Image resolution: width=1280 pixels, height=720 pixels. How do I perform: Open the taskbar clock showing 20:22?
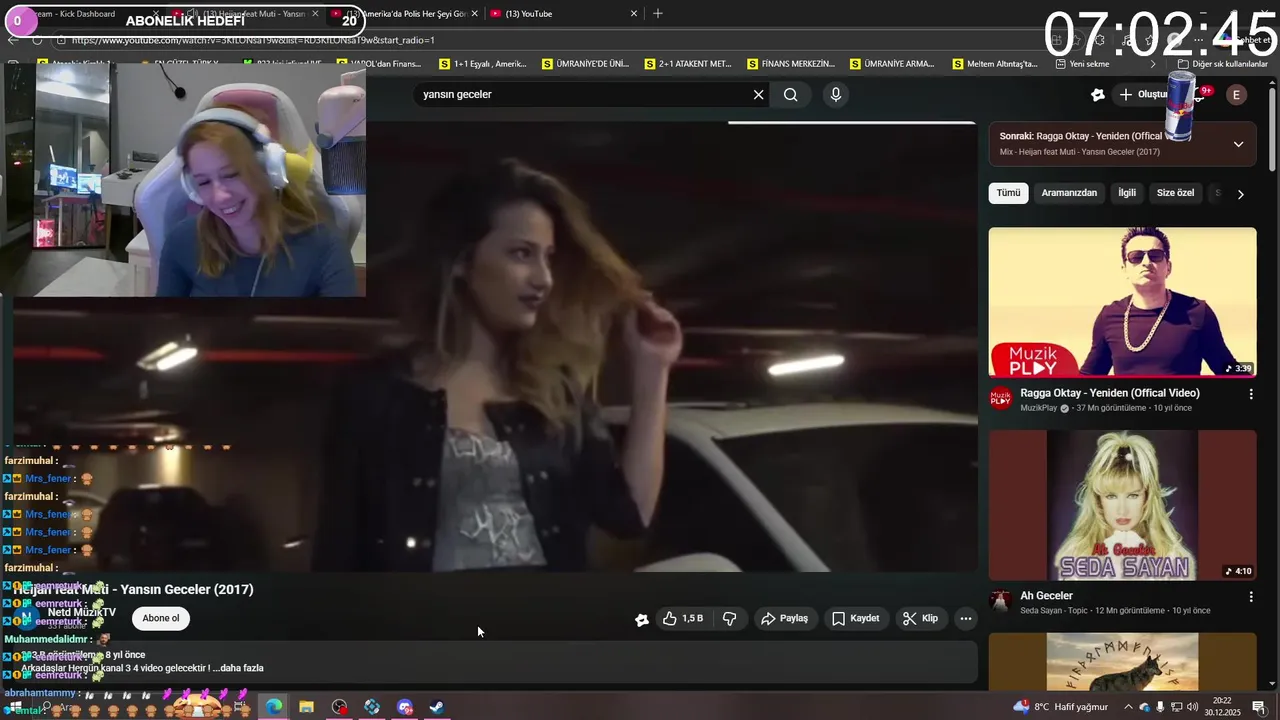(1223, 707)
